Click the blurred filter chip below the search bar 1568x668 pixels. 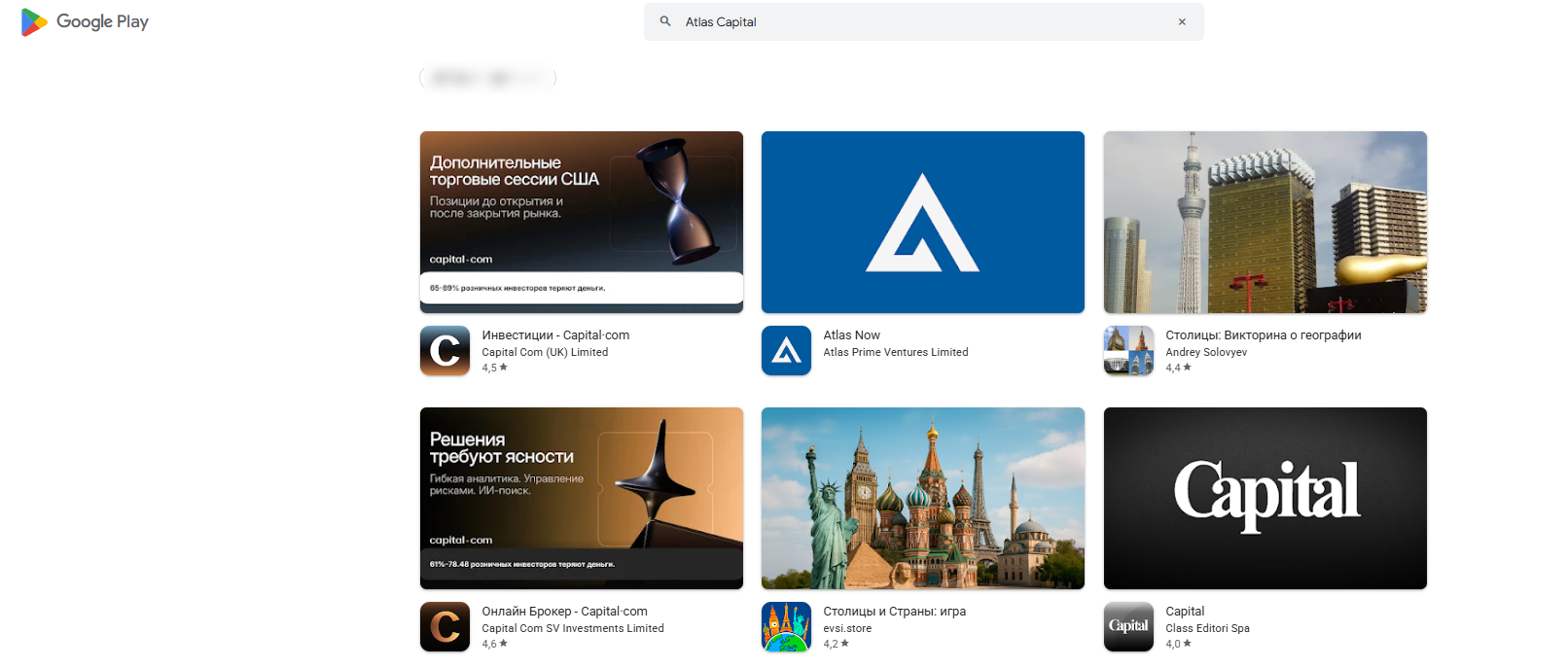[487, 78]
